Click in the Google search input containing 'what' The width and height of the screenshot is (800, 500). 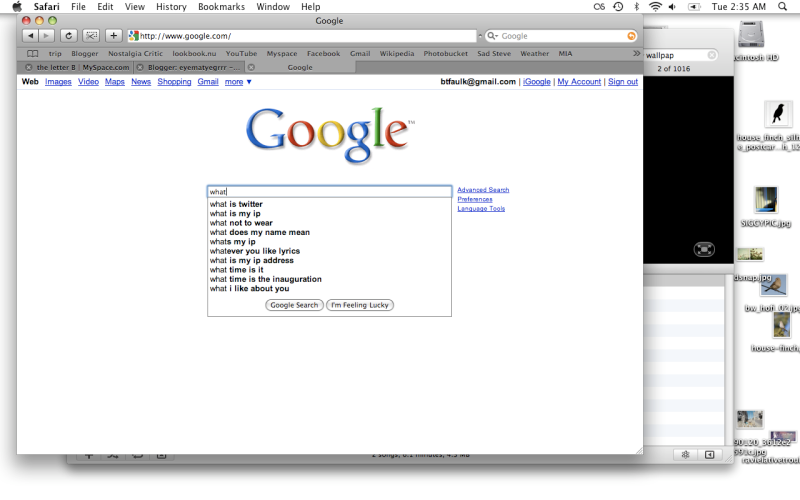[330, 192]
